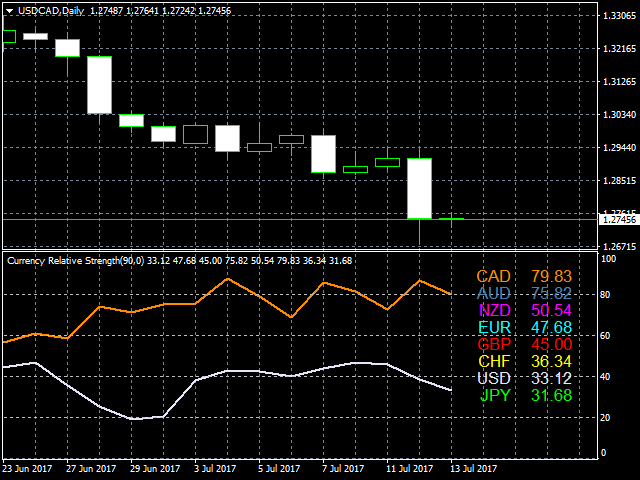
Task: Click the CAD currency label
Action: click(x=493, y=276)
